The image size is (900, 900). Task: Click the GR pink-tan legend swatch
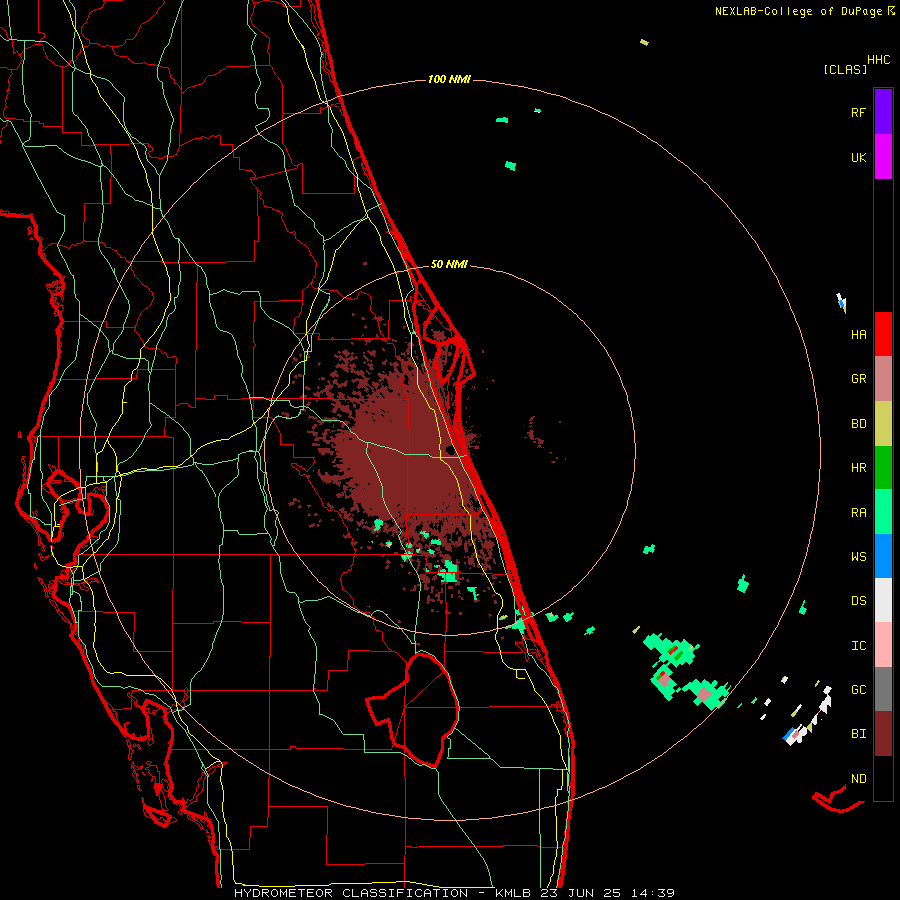[x=883, y=379]
